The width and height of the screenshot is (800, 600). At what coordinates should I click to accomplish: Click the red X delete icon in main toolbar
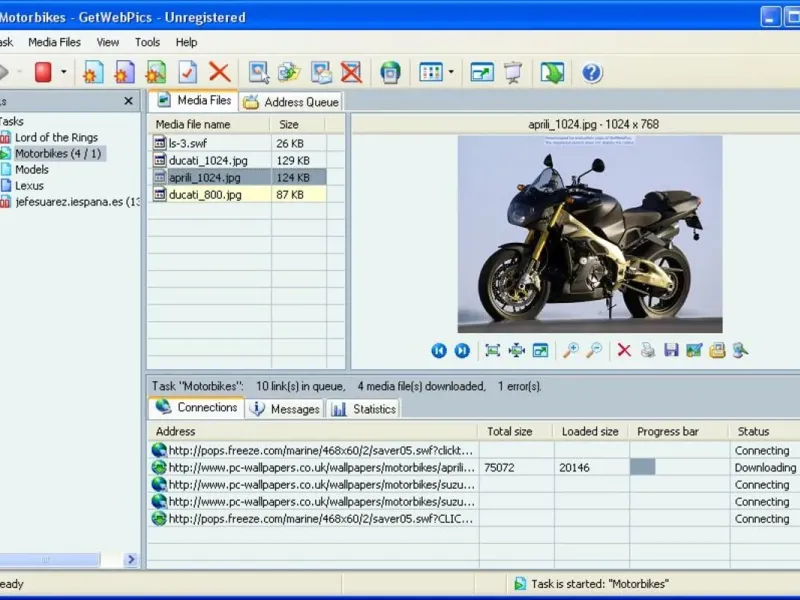(219, 72)
